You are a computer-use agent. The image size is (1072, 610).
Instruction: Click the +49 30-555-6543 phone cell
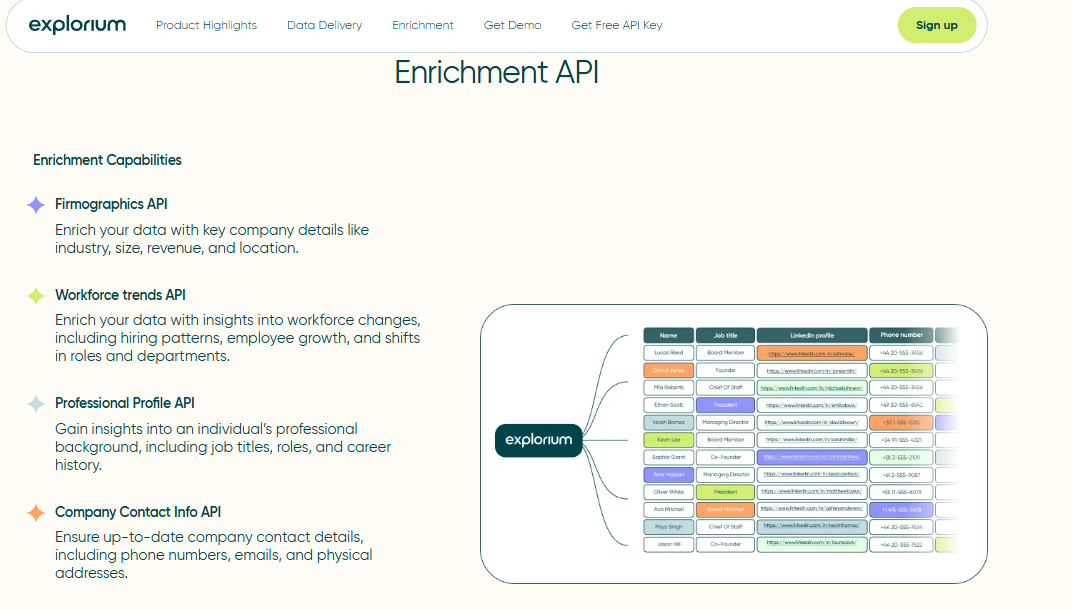point(901,405)
